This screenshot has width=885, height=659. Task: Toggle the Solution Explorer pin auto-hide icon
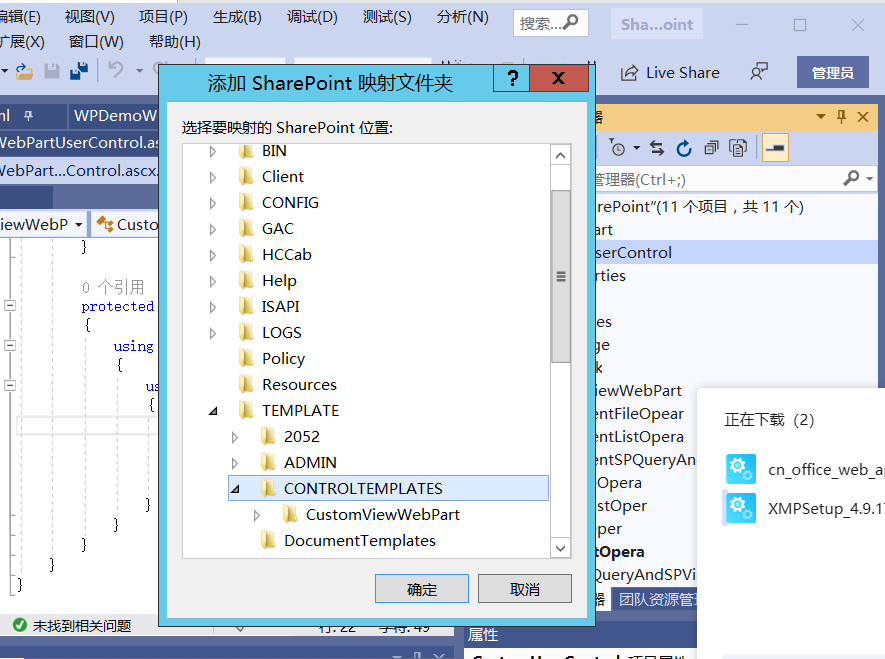tap(842, 117)
